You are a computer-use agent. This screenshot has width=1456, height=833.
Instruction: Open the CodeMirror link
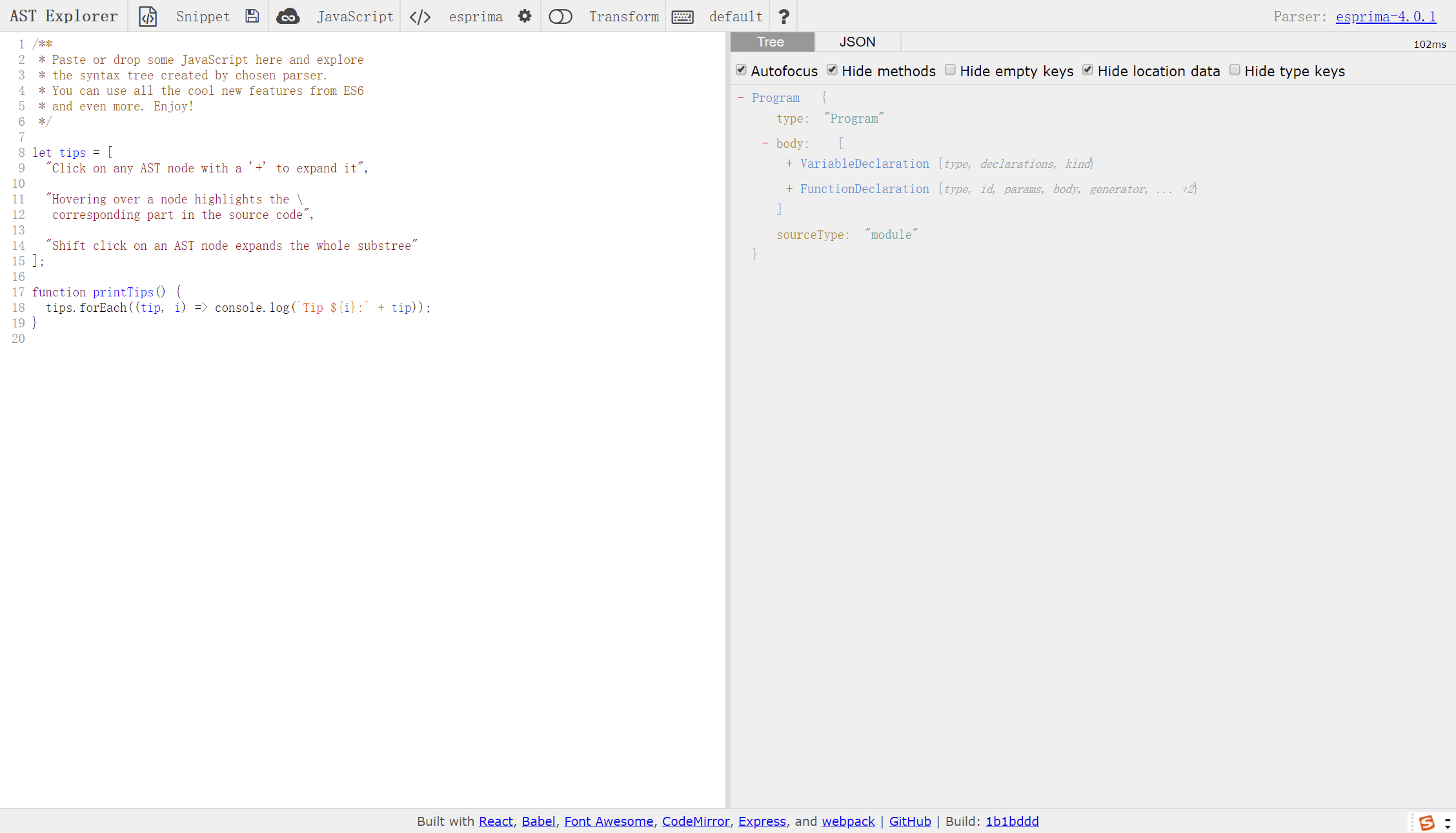pyautogui.click(x=696, y=821)
